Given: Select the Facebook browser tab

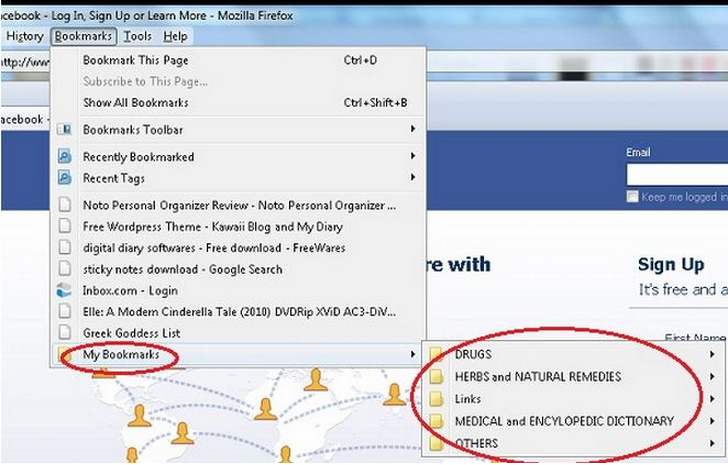Looking at the screenshot, I should click(23, 119).
